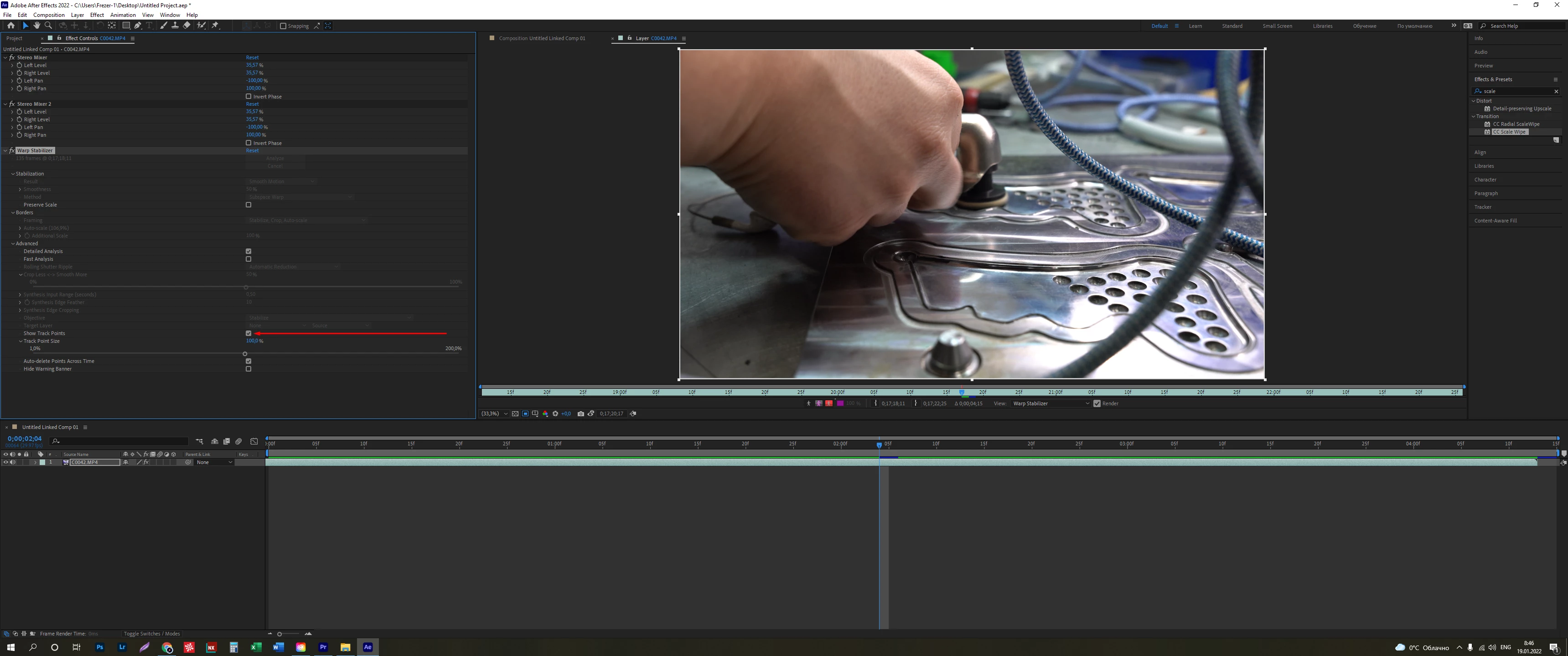This screenshot has width=1568, height=656.
Task: Collapse the Advanced section
Action: pyautogui.click(x=13, y=243)
